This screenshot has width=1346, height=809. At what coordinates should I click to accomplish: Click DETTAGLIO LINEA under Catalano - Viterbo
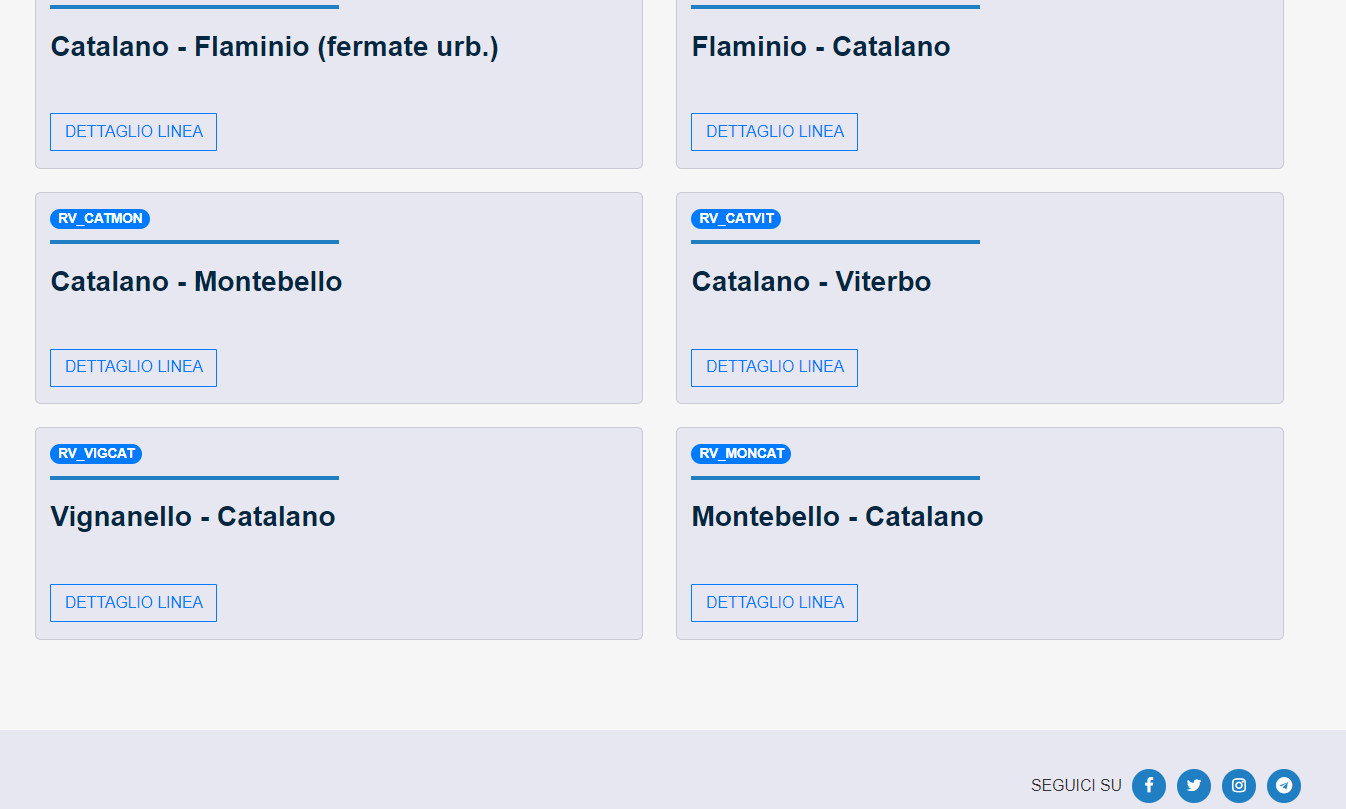pyautogui.click(x=774, y=367)
